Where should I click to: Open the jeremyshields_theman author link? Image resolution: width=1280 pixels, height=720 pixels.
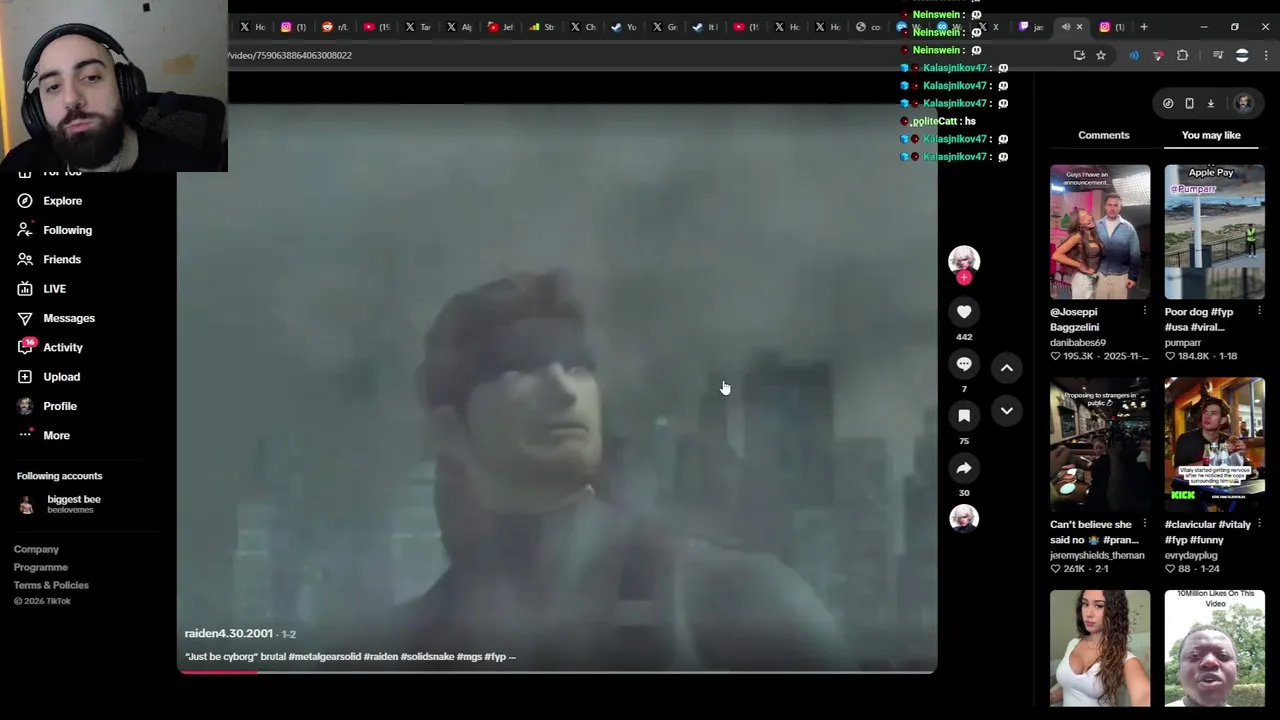[1097, 555]
